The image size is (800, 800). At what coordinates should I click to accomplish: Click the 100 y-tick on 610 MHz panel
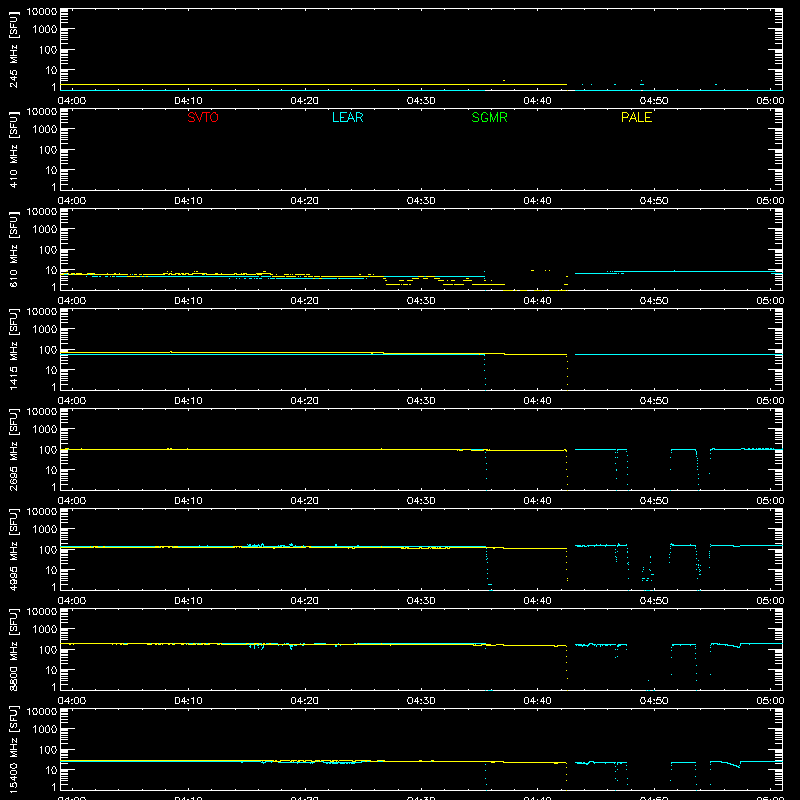point(48,250)
